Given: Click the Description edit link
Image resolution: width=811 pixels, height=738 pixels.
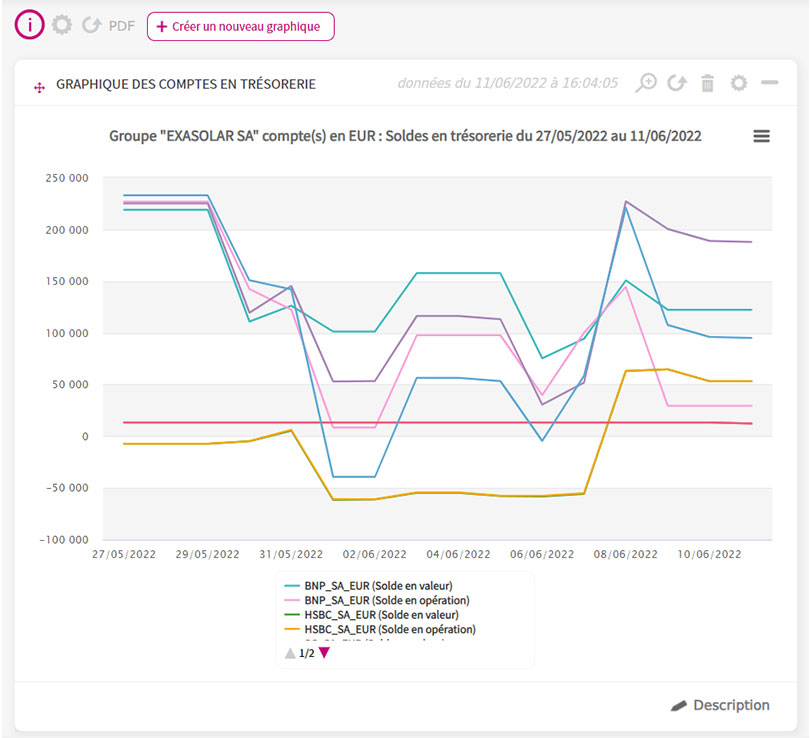Looking at the screenshot, I should (731, 705).
